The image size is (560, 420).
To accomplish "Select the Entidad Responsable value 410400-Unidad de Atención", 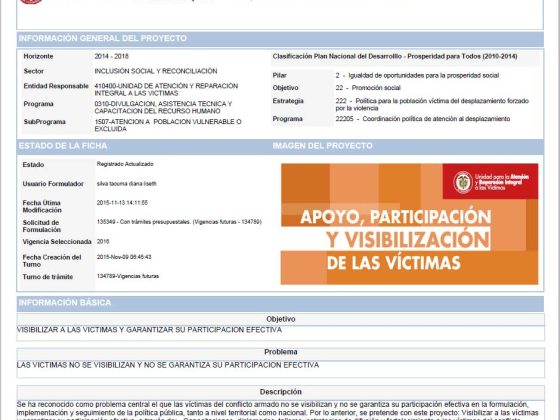I will (166, 90).
